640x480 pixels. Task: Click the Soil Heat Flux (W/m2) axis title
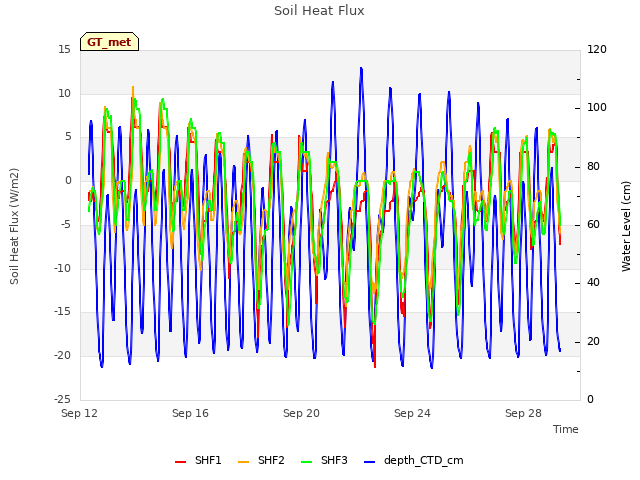point(15,226)
